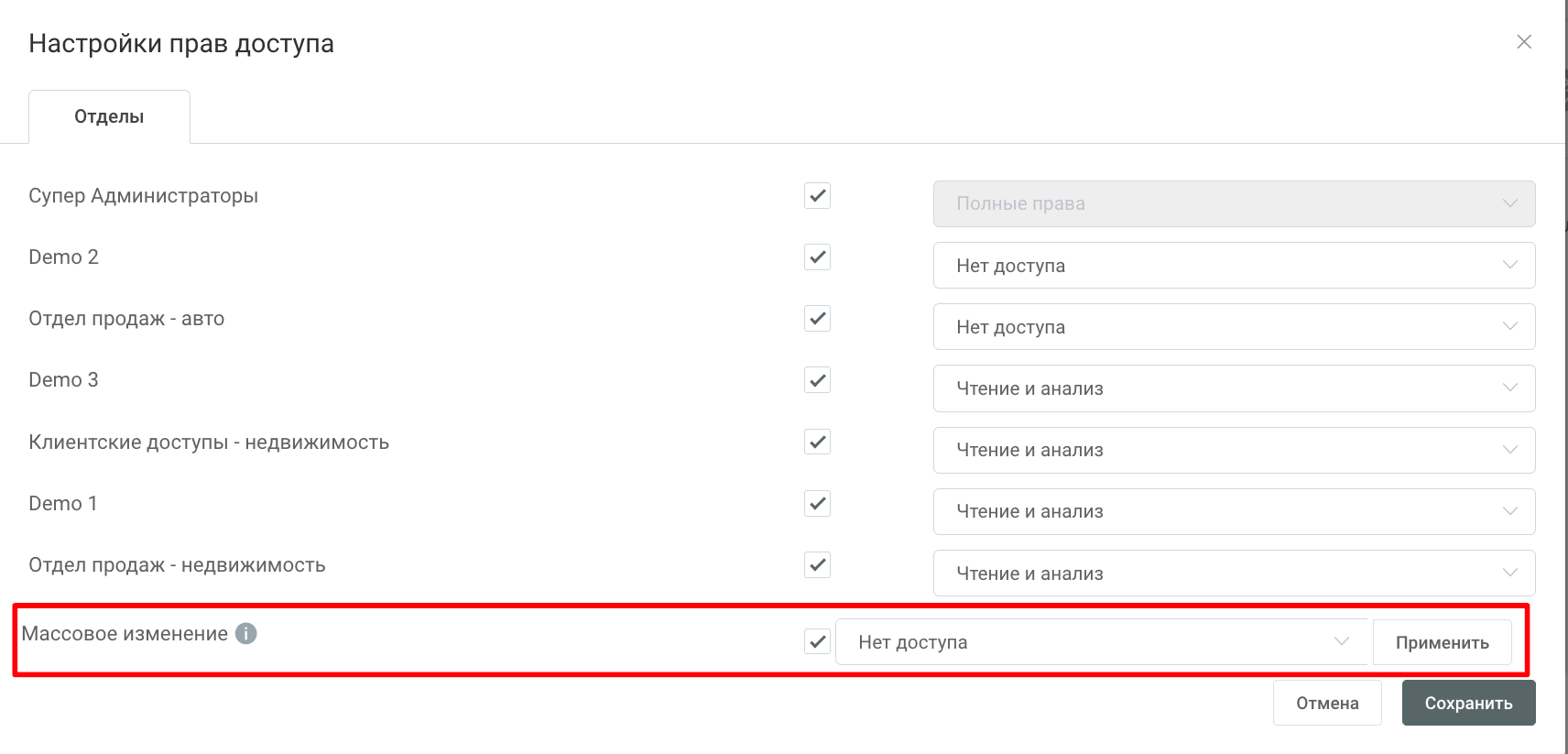Toggle Клиентские доступы - недвижимость checkbox
Screen dimensions: 1568x754
817,442
